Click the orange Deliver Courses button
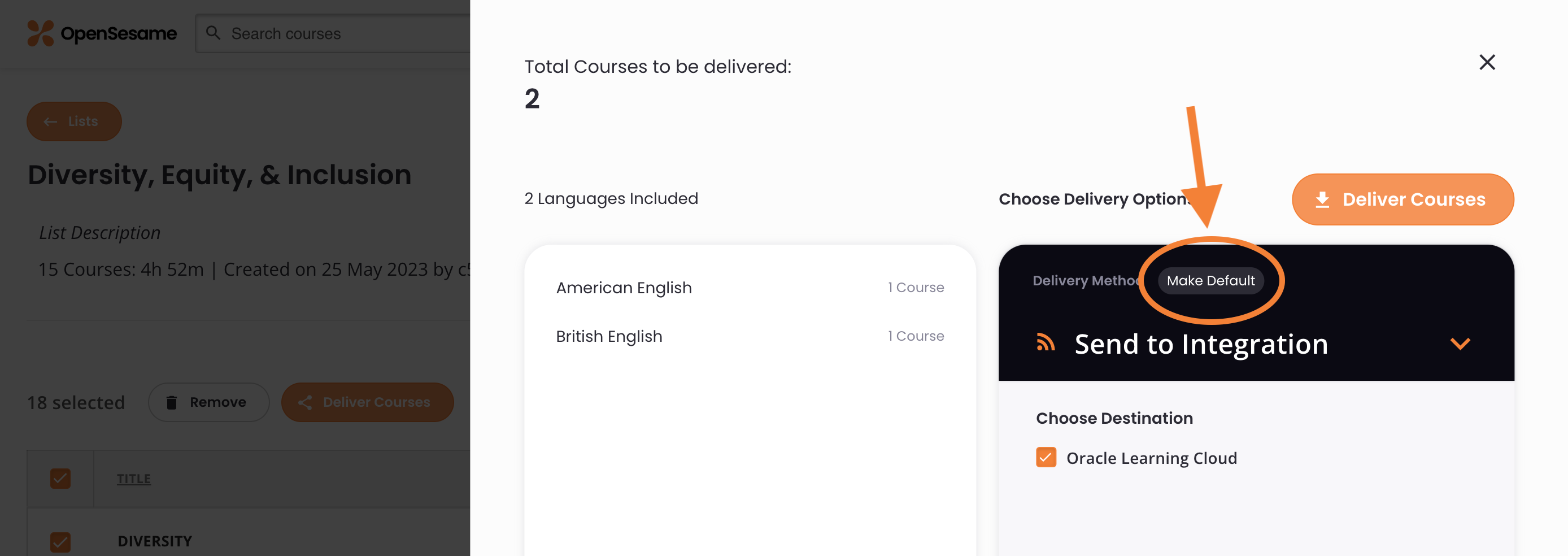The image size is (1568, 556). tap(1403, 200)
